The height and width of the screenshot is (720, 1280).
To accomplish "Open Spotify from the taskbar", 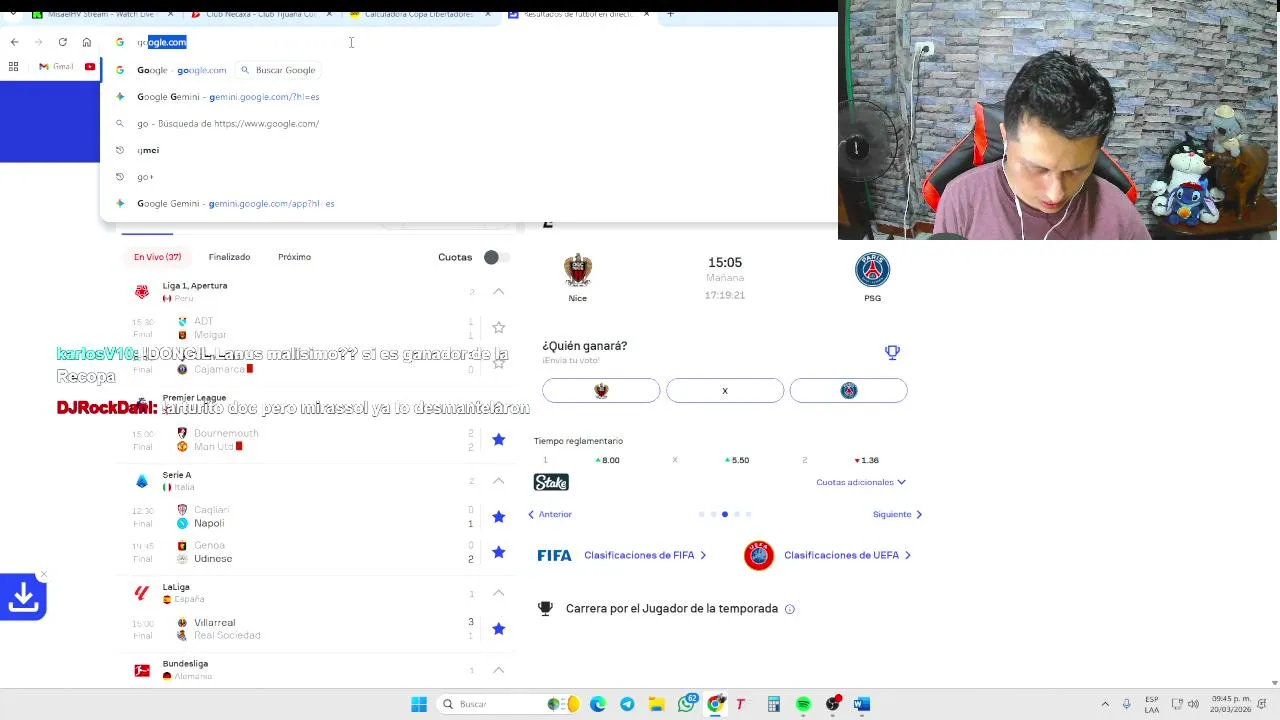I will (x=803, y=704).
